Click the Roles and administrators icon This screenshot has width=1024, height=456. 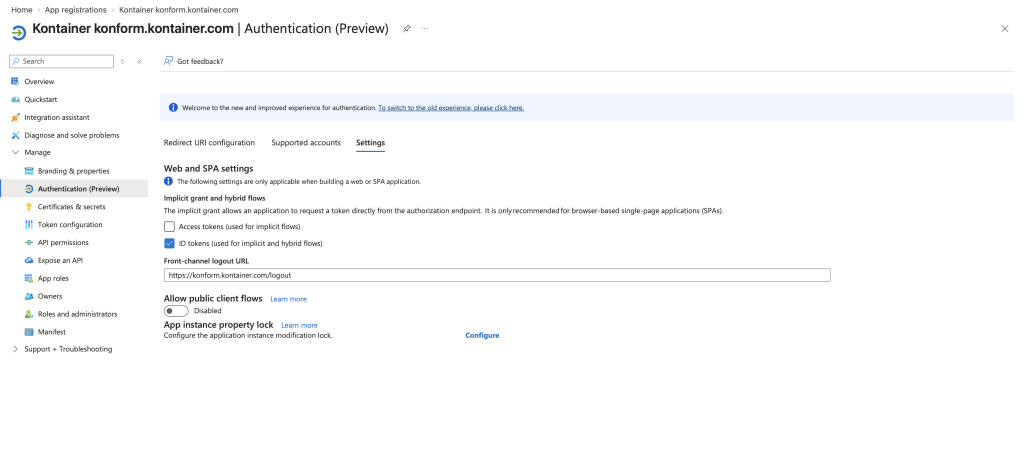29,314
